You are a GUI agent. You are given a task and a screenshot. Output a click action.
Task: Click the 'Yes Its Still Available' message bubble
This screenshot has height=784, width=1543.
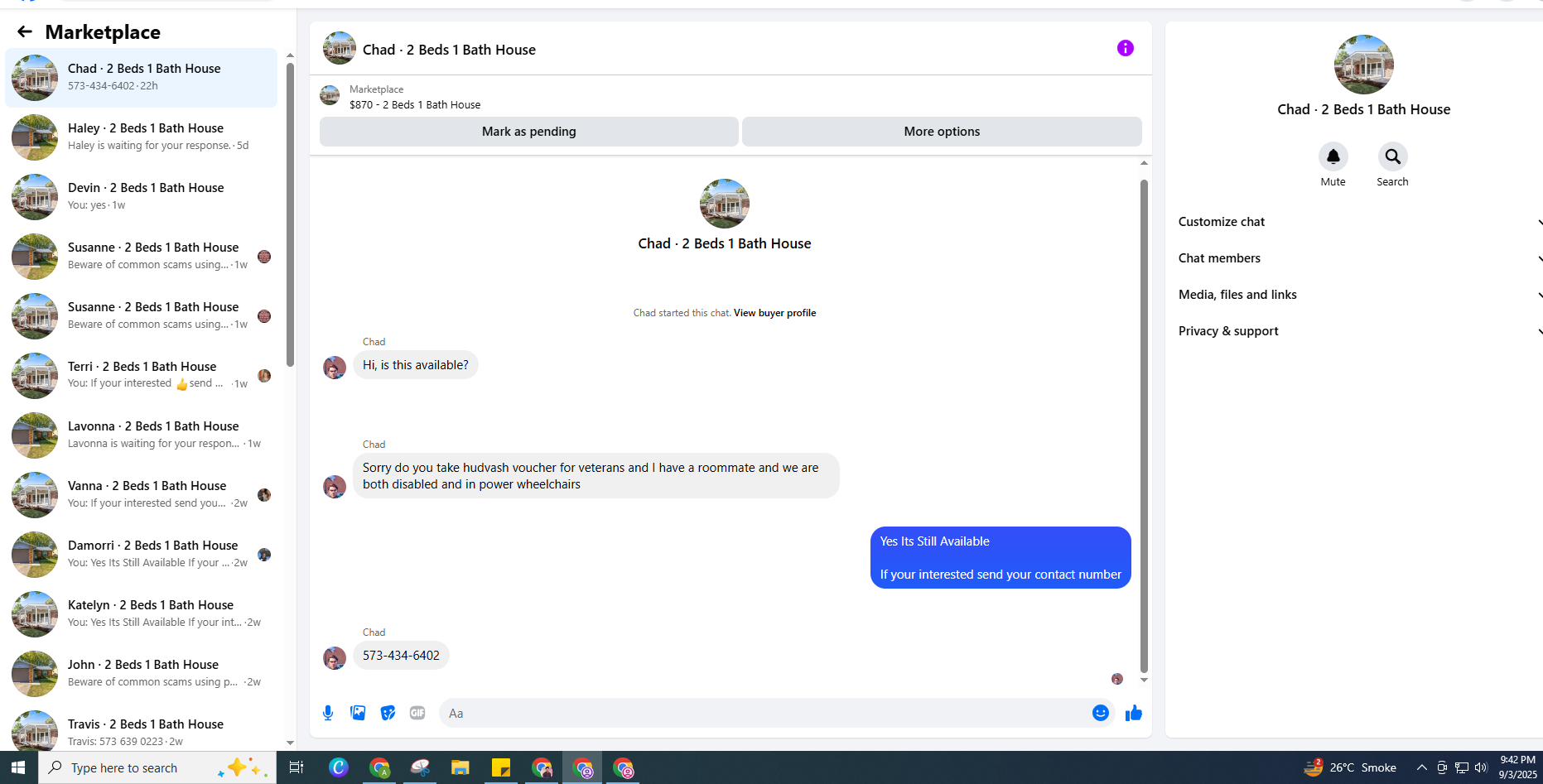tap(1001, 558)
